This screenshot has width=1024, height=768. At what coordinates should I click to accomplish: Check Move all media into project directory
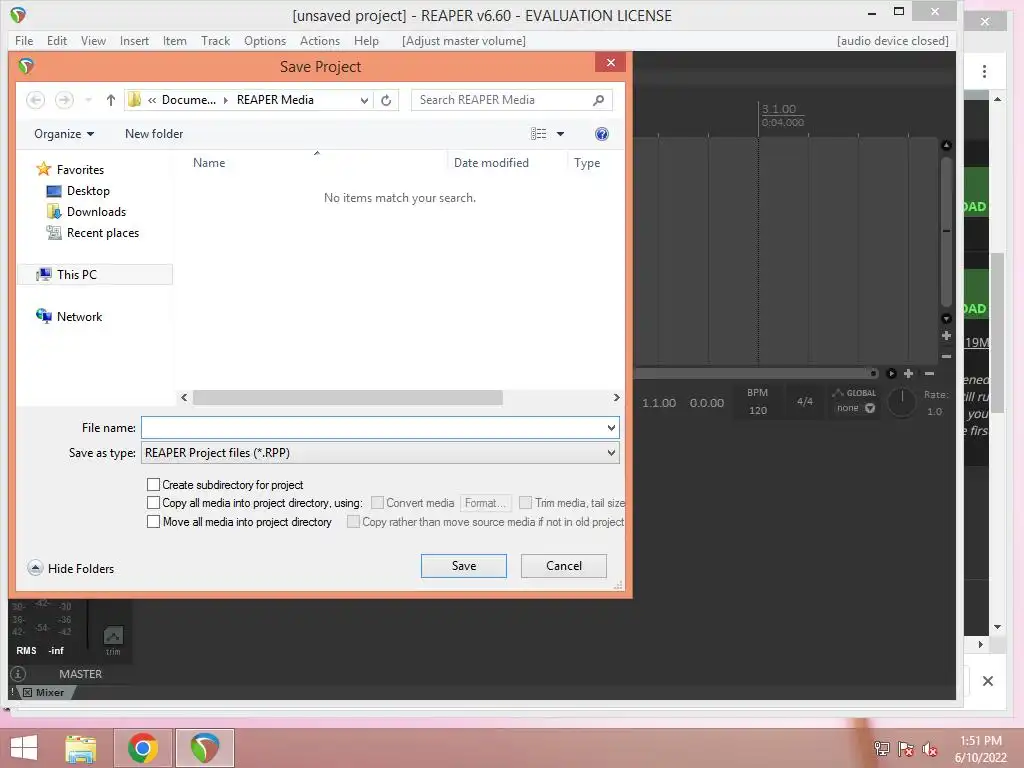153,522
